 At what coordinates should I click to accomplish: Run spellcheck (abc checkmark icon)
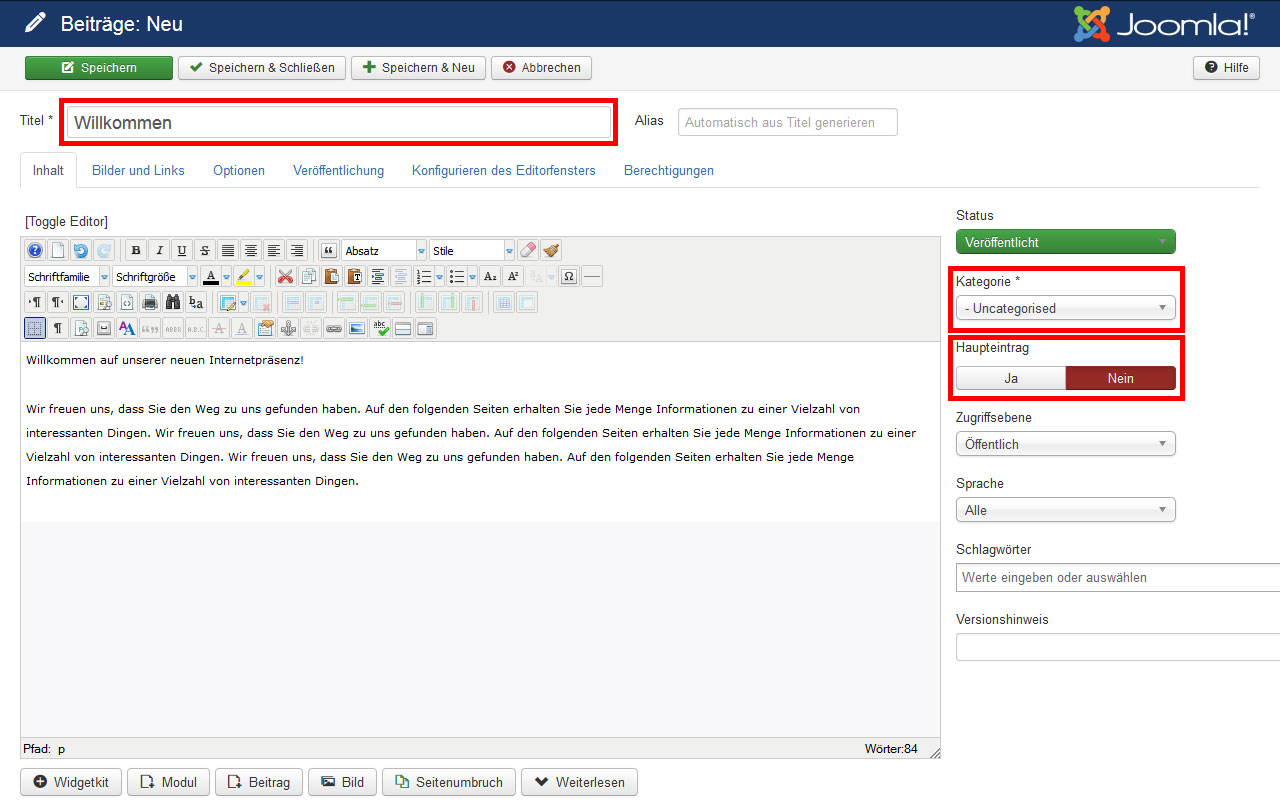pyautogui.click(x=380, y=328)
